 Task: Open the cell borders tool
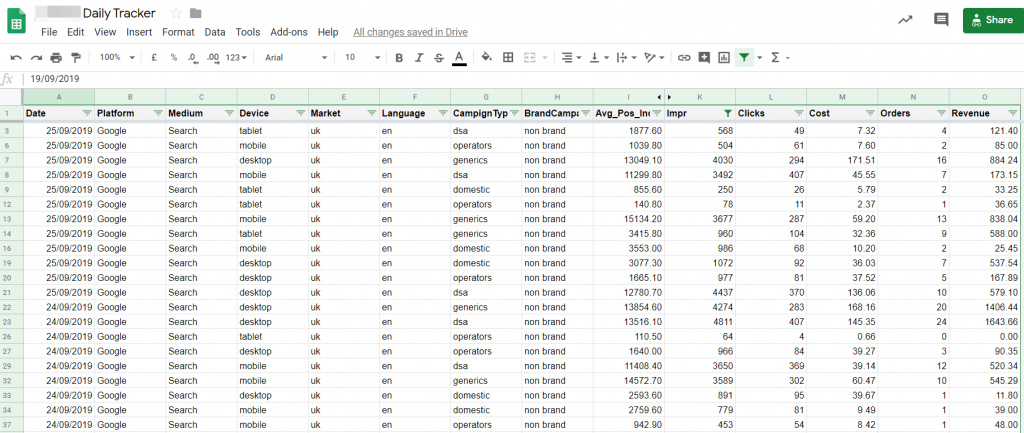pos(508,58)
